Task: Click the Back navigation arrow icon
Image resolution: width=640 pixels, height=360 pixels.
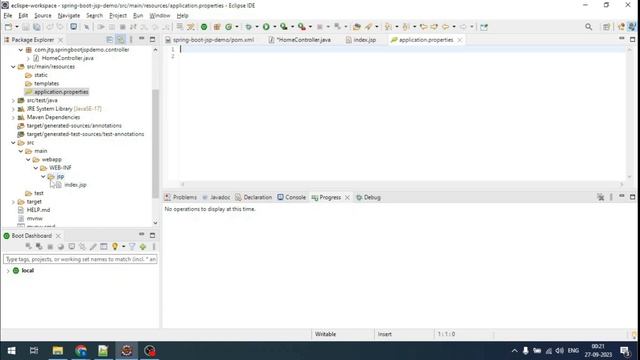Action: click(445, 27)
